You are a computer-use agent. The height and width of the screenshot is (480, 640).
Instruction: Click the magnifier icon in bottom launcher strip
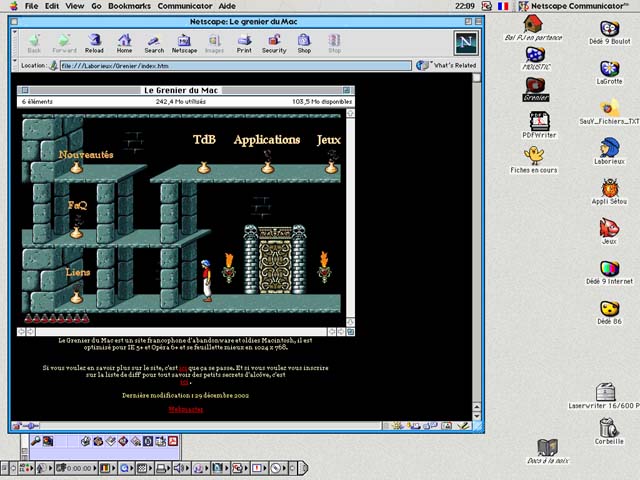click(x=36, y=441)
